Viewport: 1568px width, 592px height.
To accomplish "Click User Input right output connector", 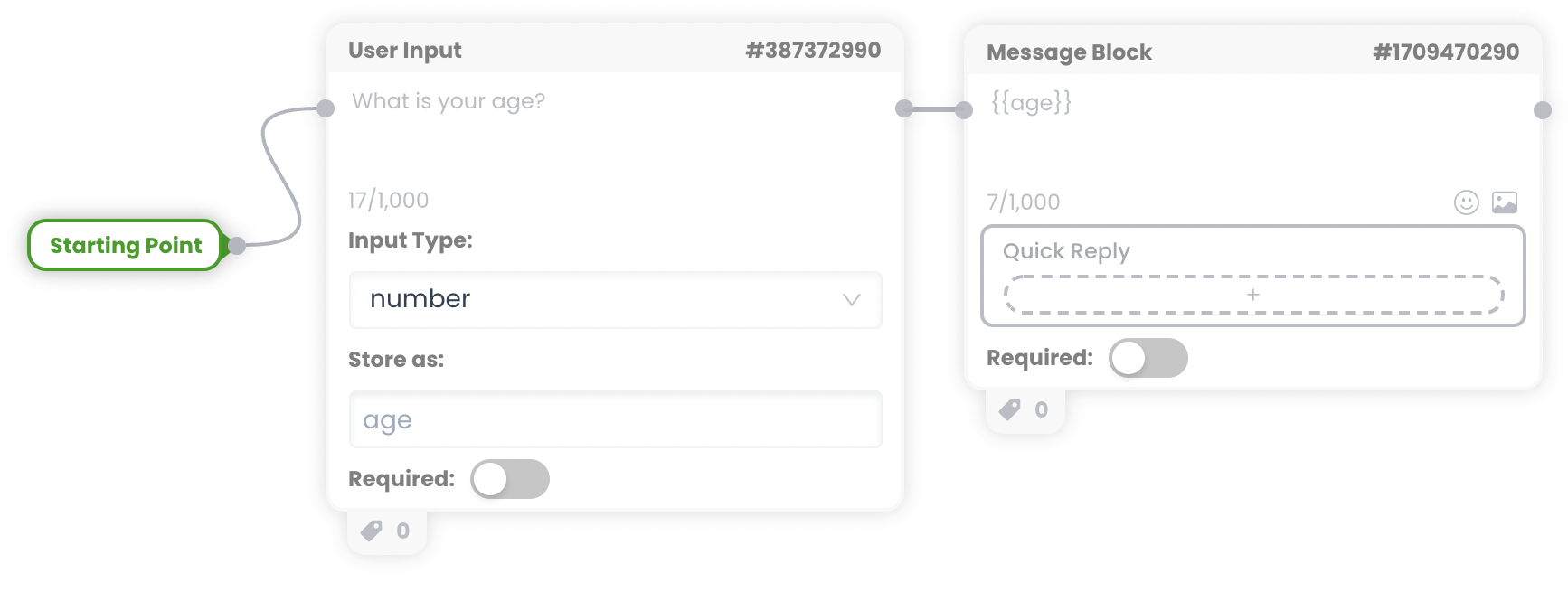I will (904, 108).
